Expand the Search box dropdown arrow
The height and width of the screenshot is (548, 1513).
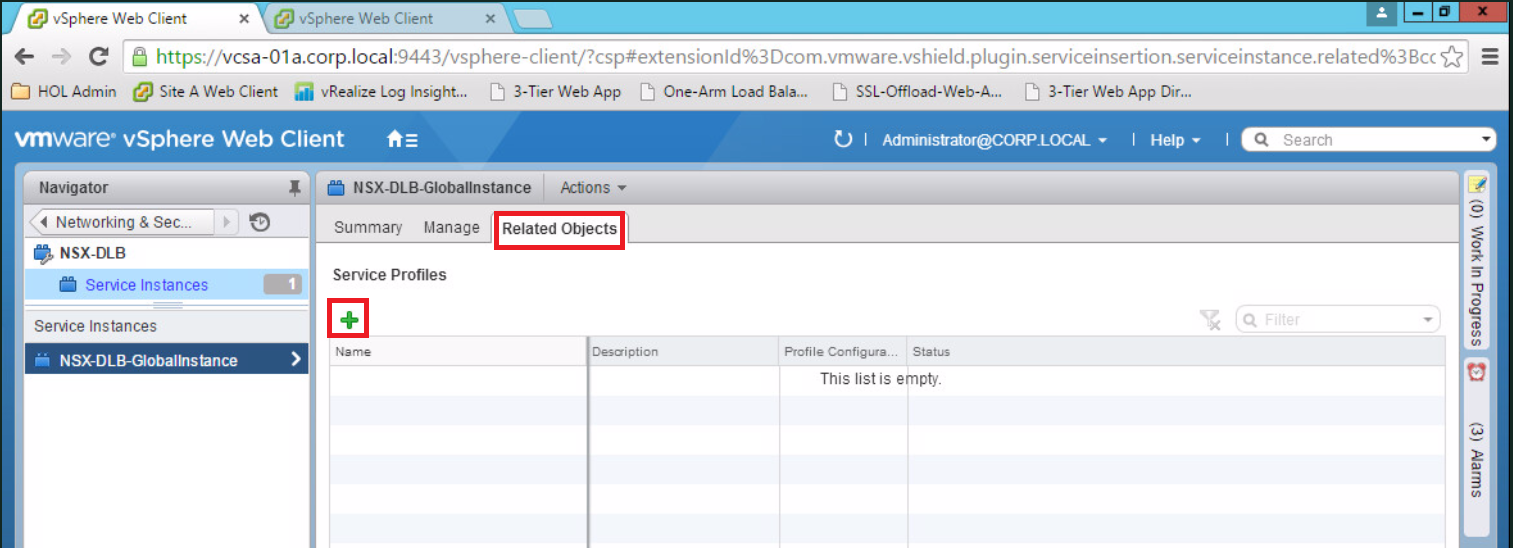pyautogui.click(x=1486, y=140)
